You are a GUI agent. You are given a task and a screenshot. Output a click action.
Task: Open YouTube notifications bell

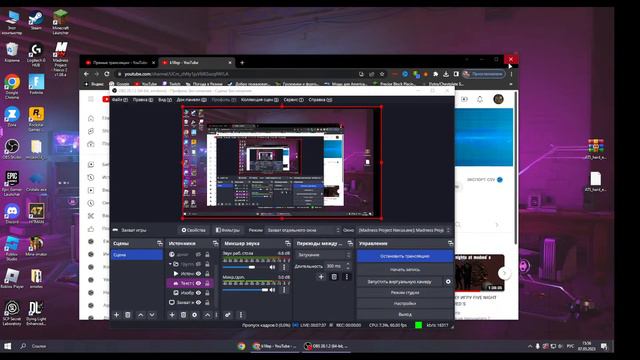(x=480, y=99)
